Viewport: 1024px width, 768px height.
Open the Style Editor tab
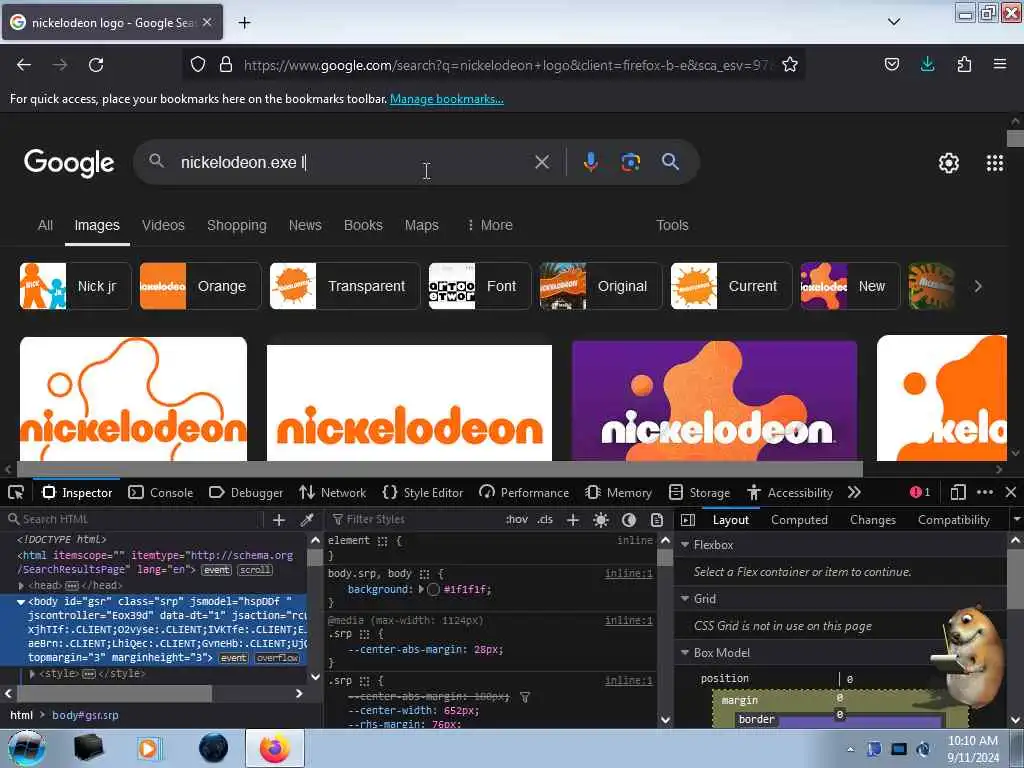point(423,492)
